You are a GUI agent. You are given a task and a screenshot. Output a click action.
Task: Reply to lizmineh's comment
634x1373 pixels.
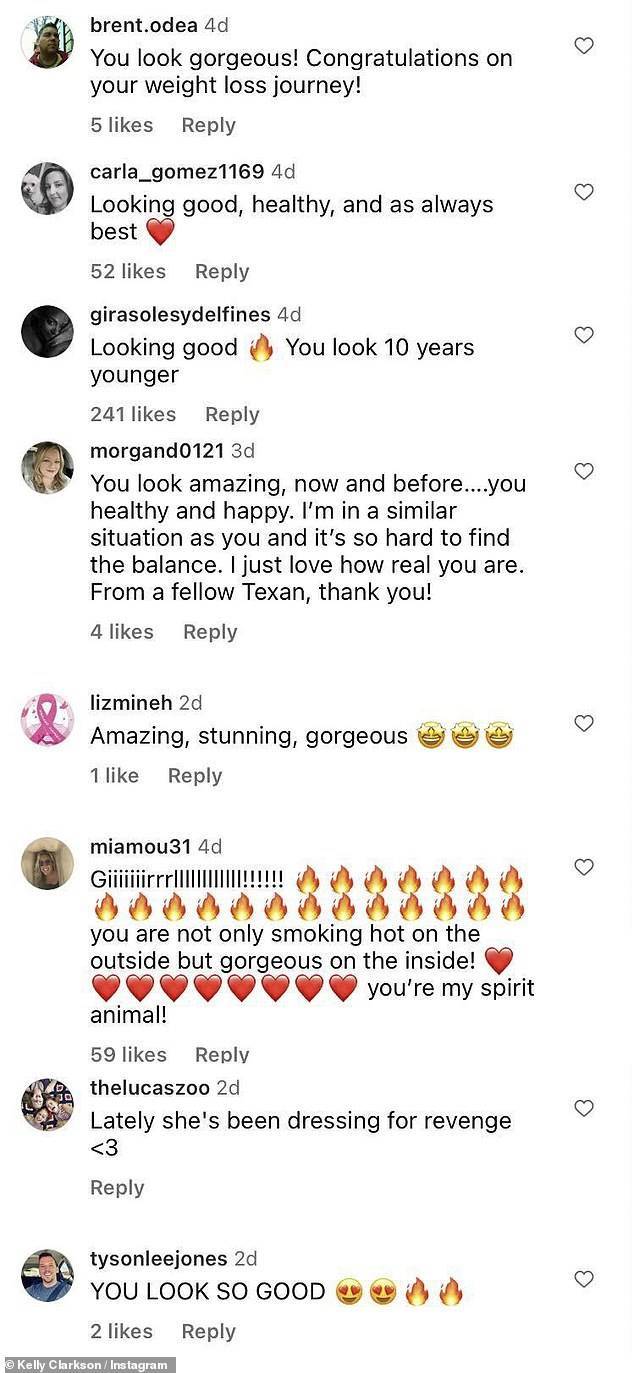[x=195, y=775]
